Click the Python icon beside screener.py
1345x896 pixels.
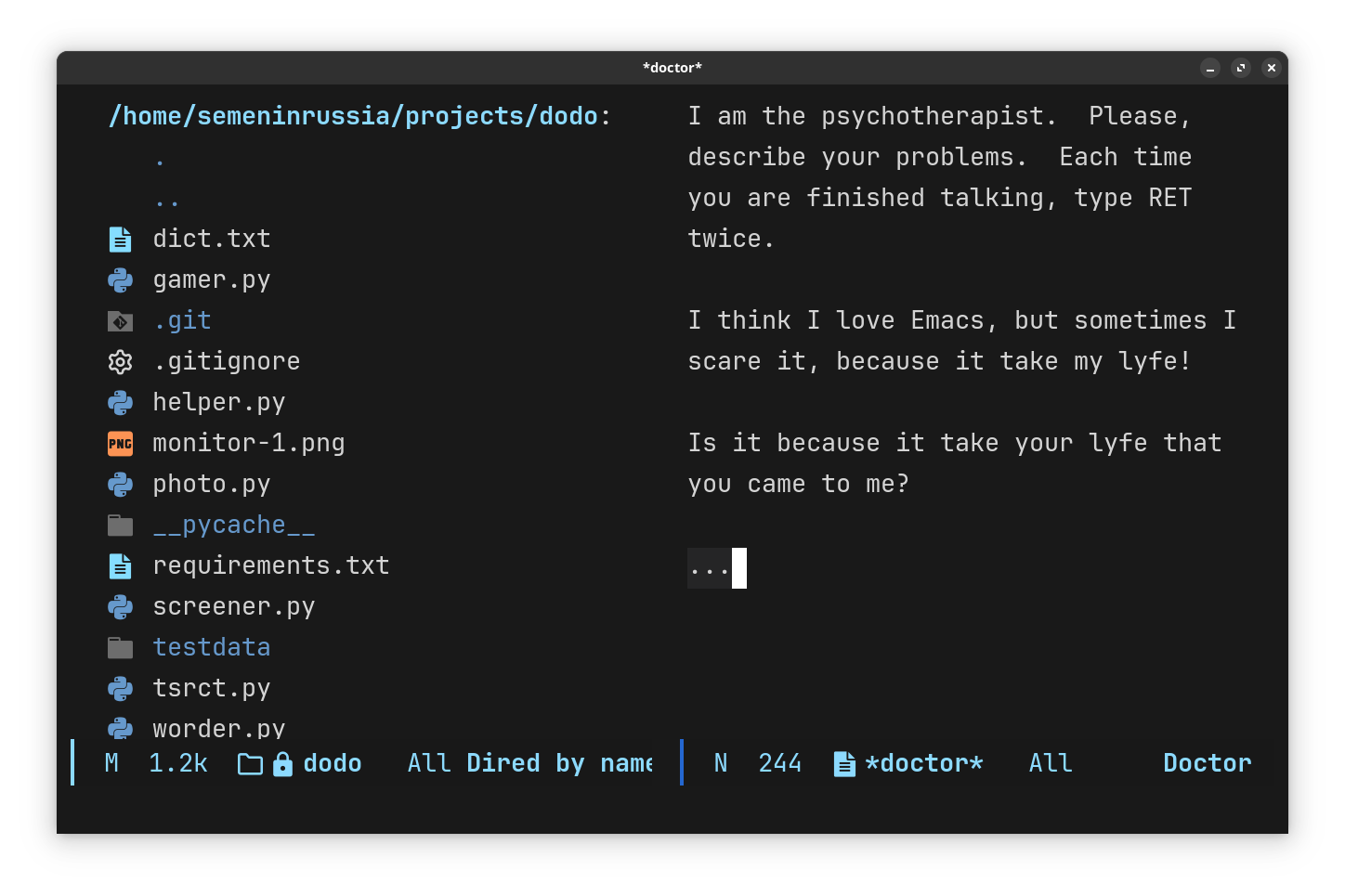click(120, 607)
